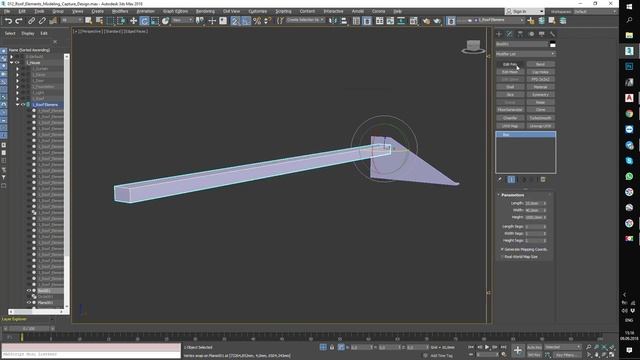Toggle the Angle Snap tool
Viewport: 640px width, 360px height.
point(246,20)
